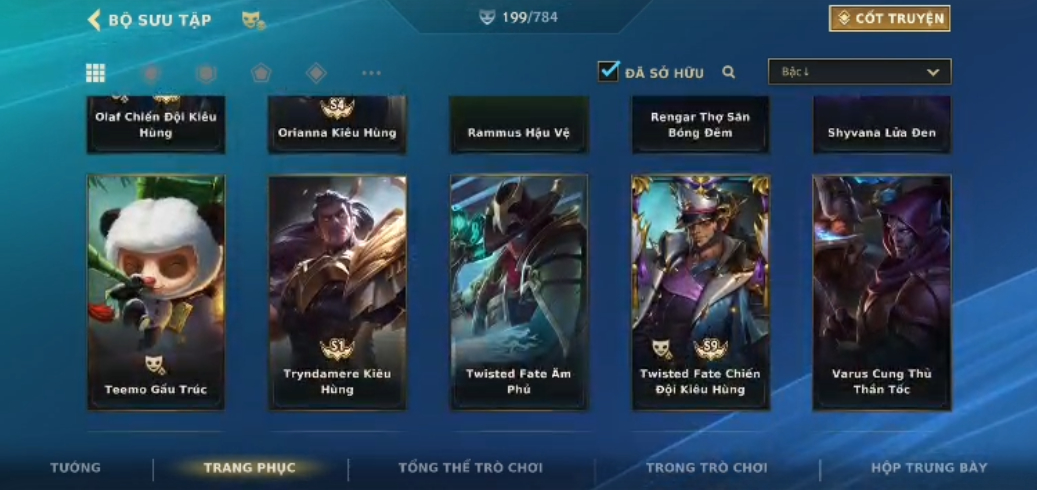
Task: Open the Teemo Gấu Trúc skin card
Action: 156,292
